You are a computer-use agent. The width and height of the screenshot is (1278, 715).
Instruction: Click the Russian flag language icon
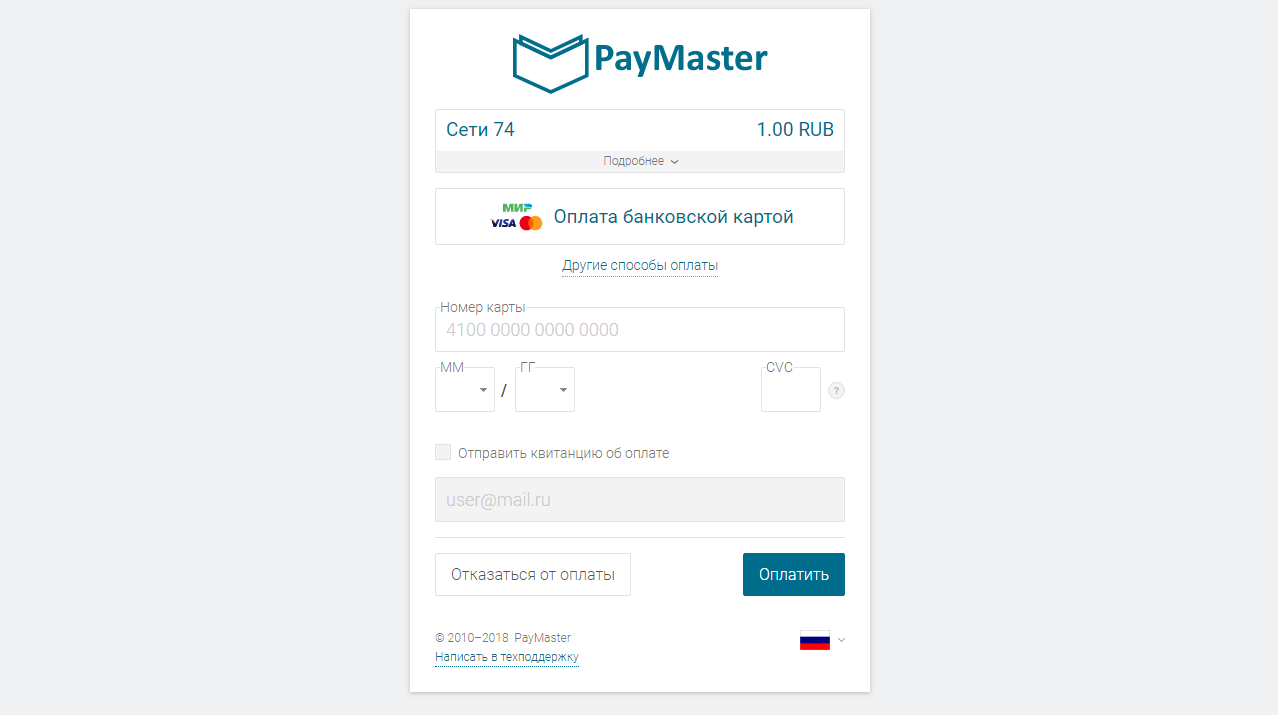[x=815, y=640]
